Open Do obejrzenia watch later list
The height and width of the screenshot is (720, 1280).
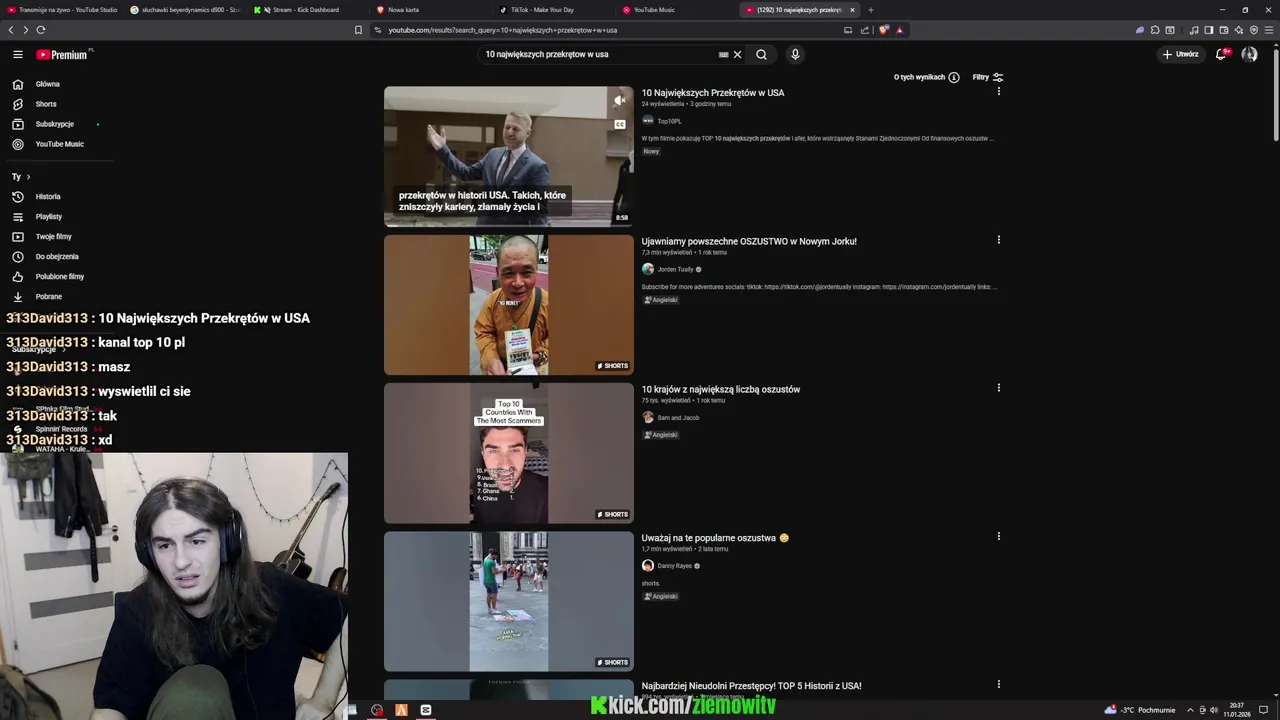pos(56,257)
